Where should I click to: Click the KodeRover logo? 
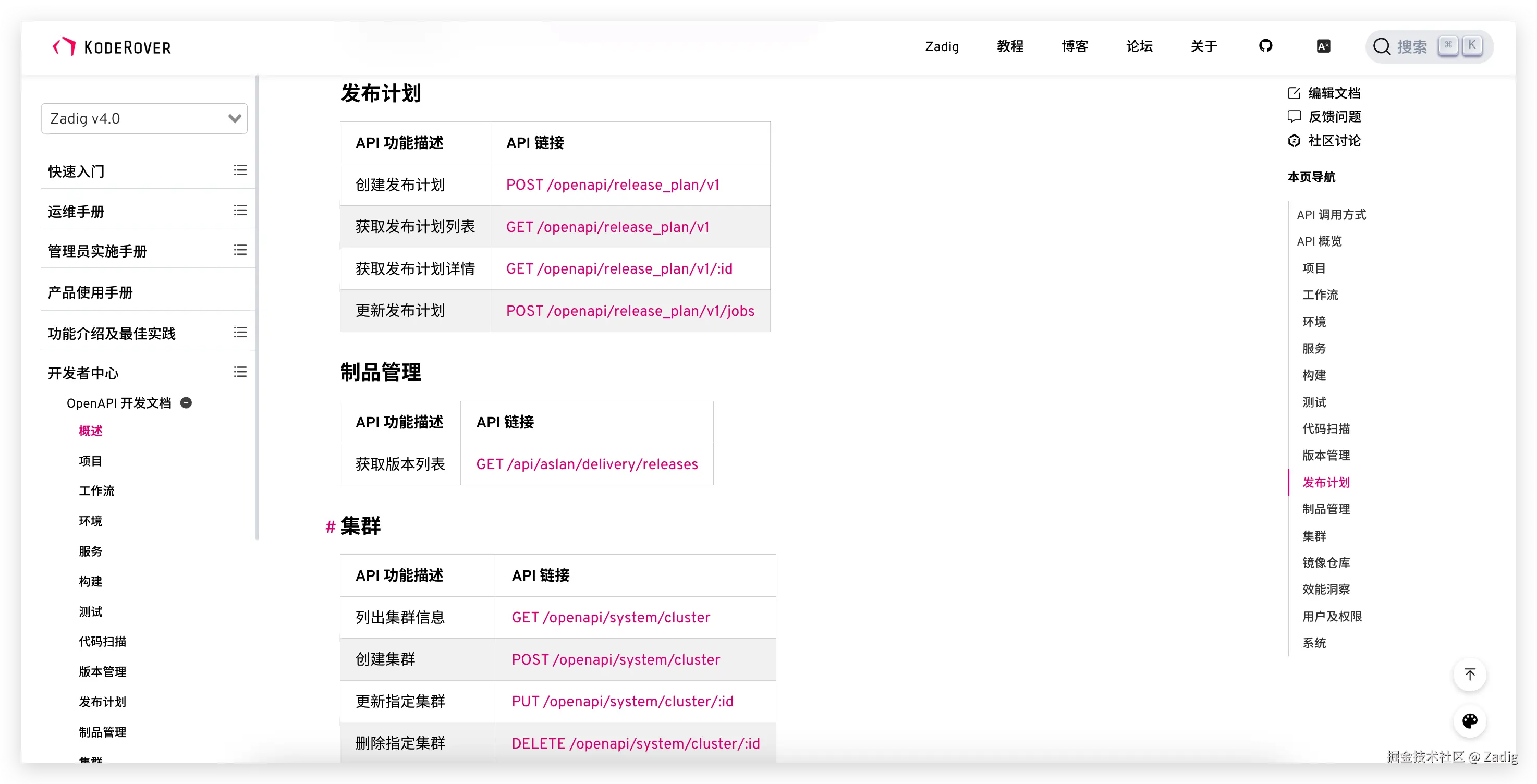tap(112, 46)
